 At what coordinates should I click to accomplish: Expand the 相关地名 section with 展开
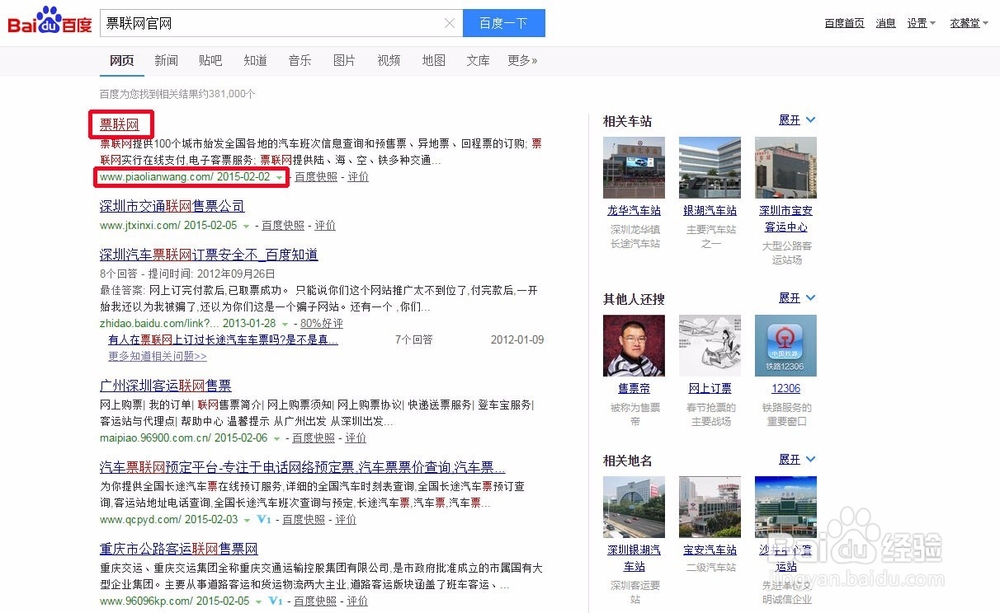[797, 459]
